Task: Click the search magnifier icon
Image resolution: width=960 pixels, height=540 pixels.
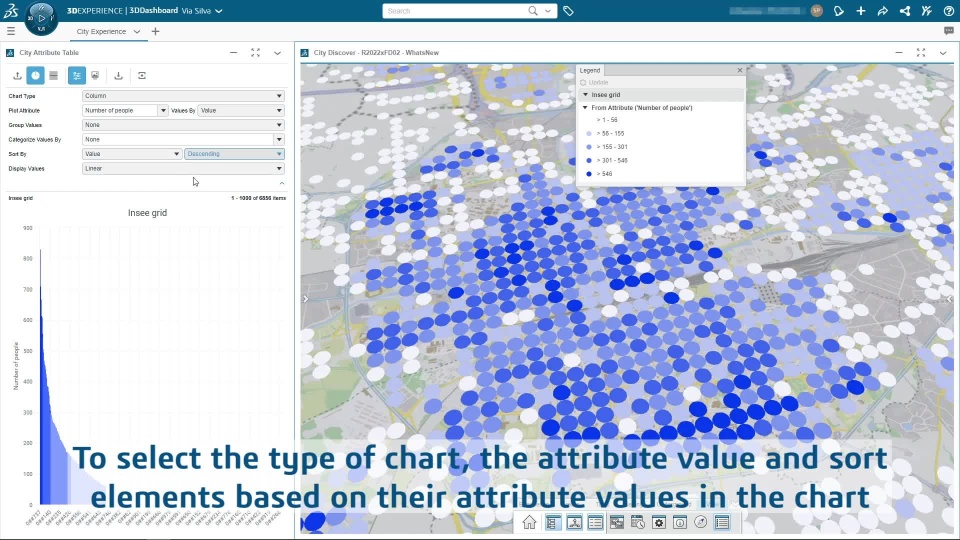Action: click(x=533, y=11)
